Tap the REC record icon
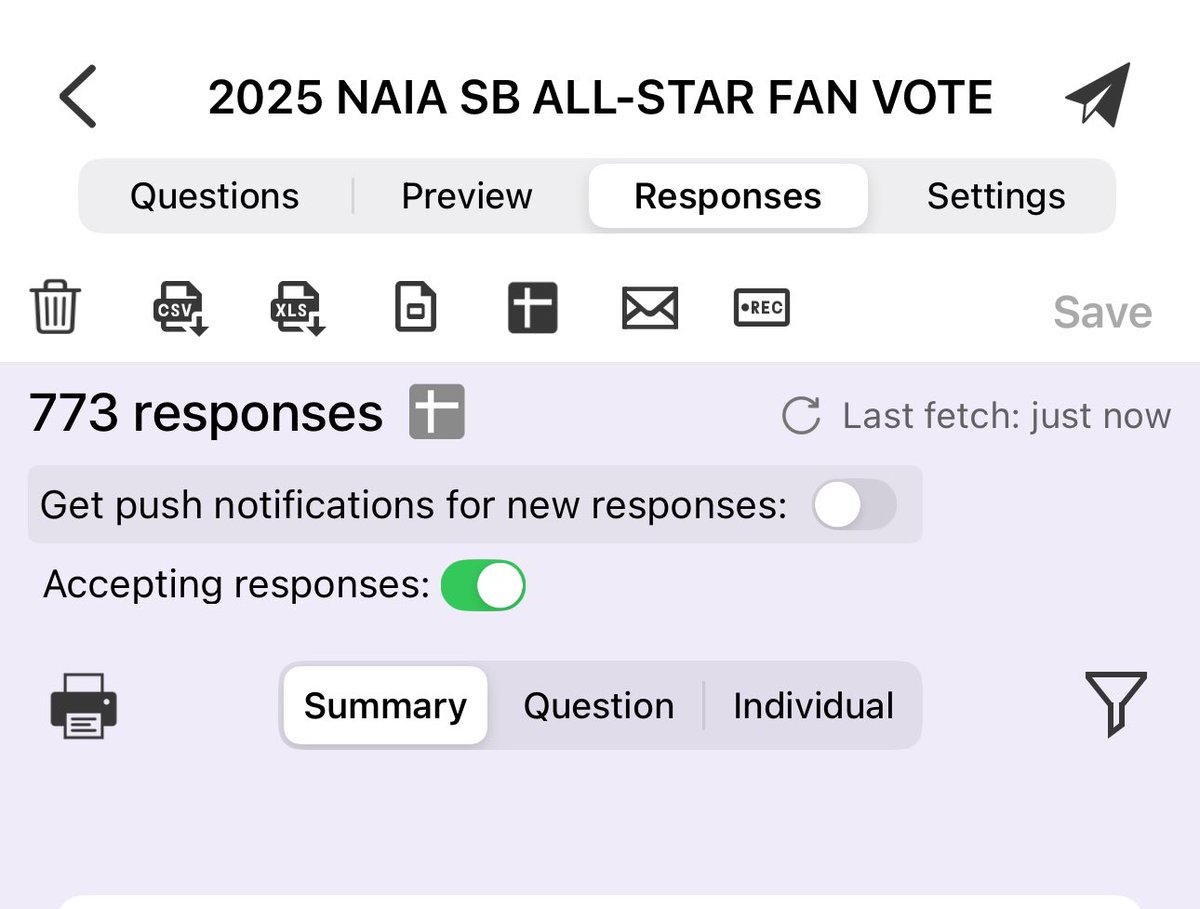1200x909 pixels. tap(762, 308)
